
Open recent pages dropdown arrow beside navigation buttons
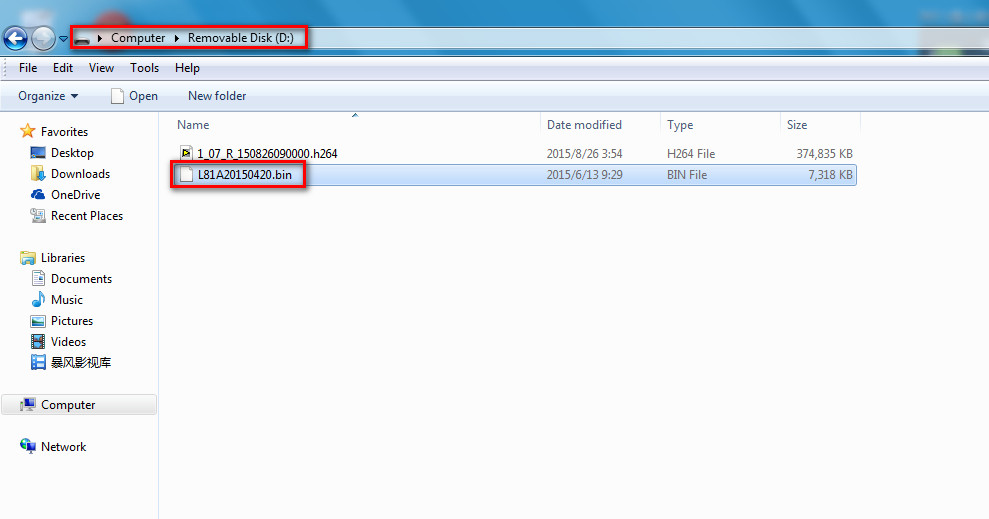64,39
